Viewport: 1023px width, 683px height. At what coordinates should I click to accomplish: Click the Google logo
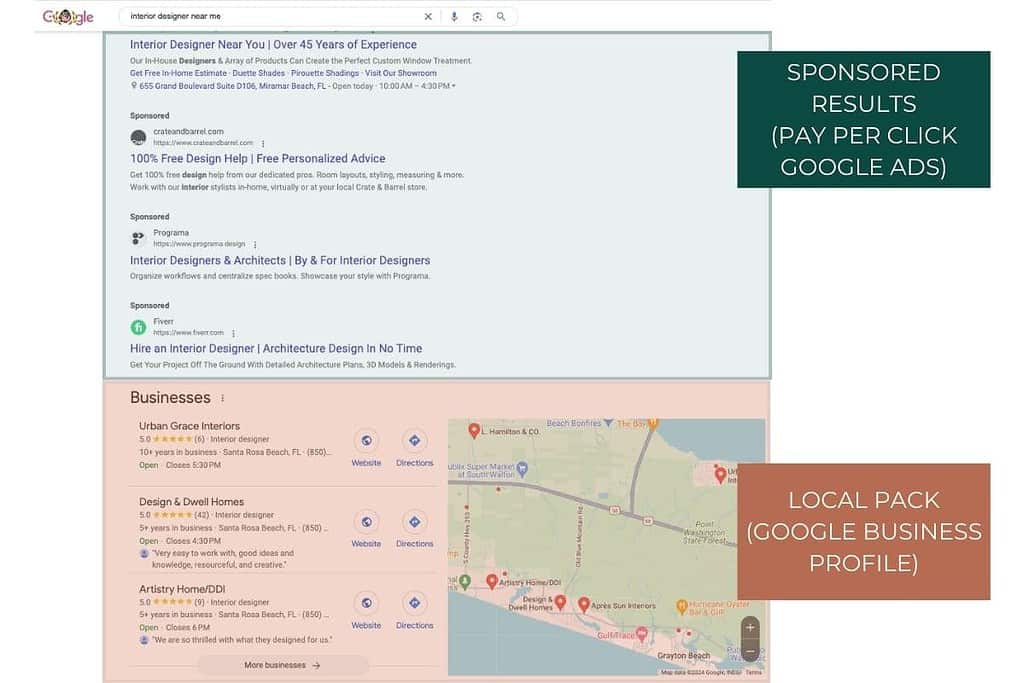(67, 16)
